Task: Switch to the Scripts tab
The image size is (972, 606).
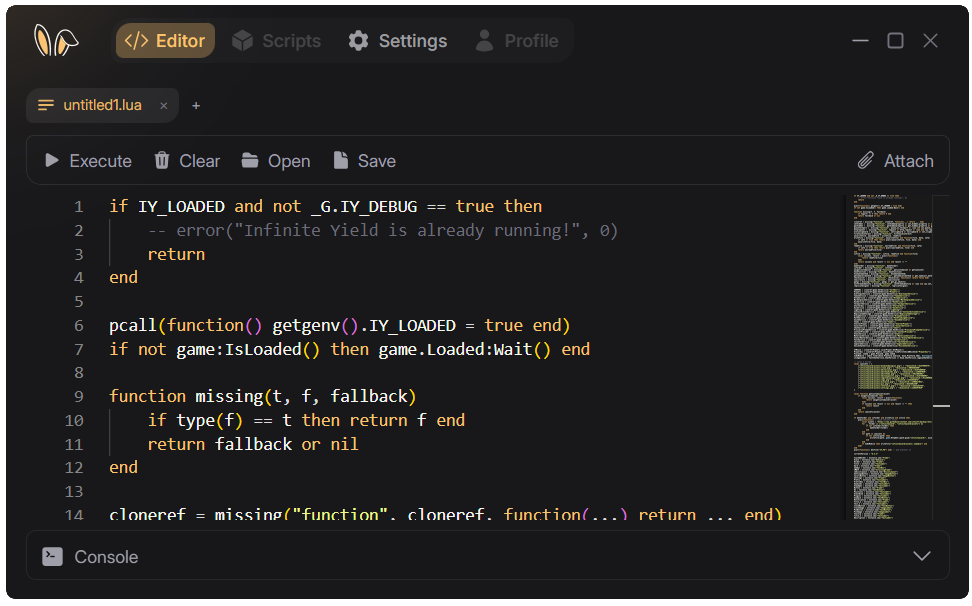Action: [276, 40]
